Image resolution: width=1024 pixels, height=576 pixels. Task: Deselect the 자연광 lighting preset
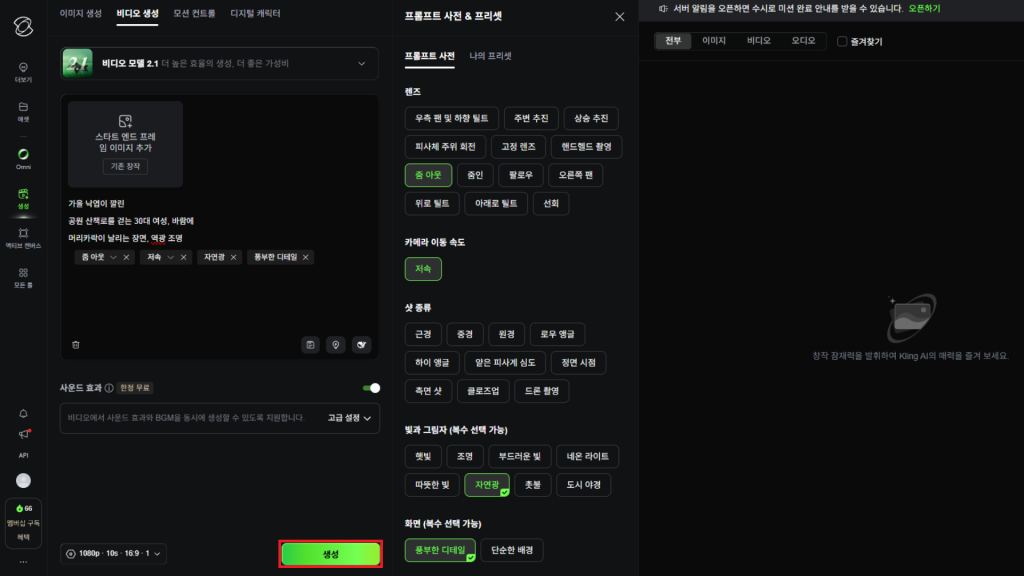click(x=488, y=484)
